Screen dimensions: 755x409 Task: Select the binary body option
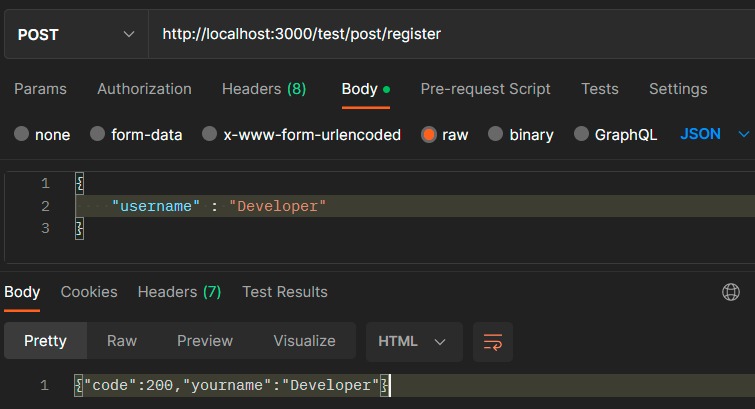[x=521, y=134]
